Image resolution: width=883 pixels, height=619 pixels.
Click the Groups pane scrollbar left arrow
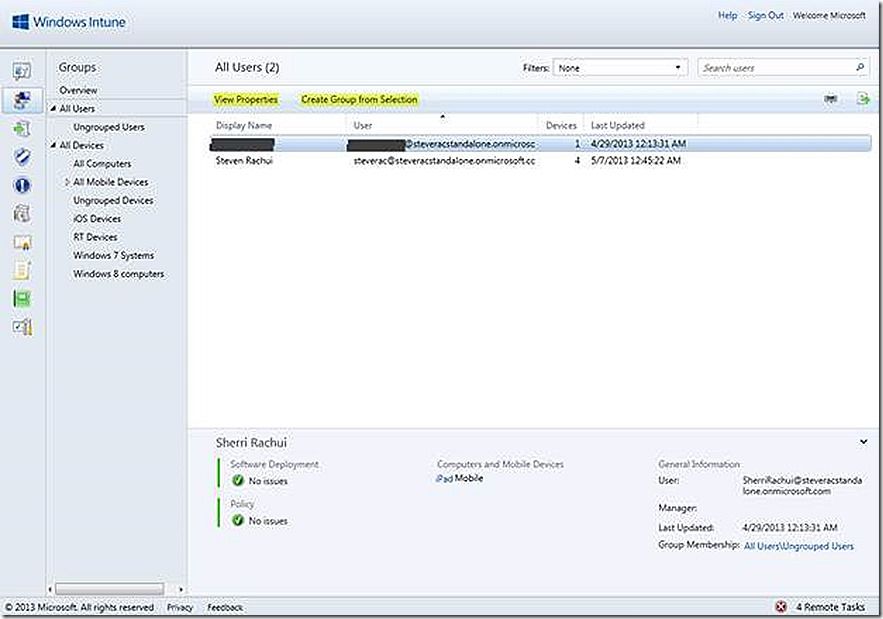point(50,589)
